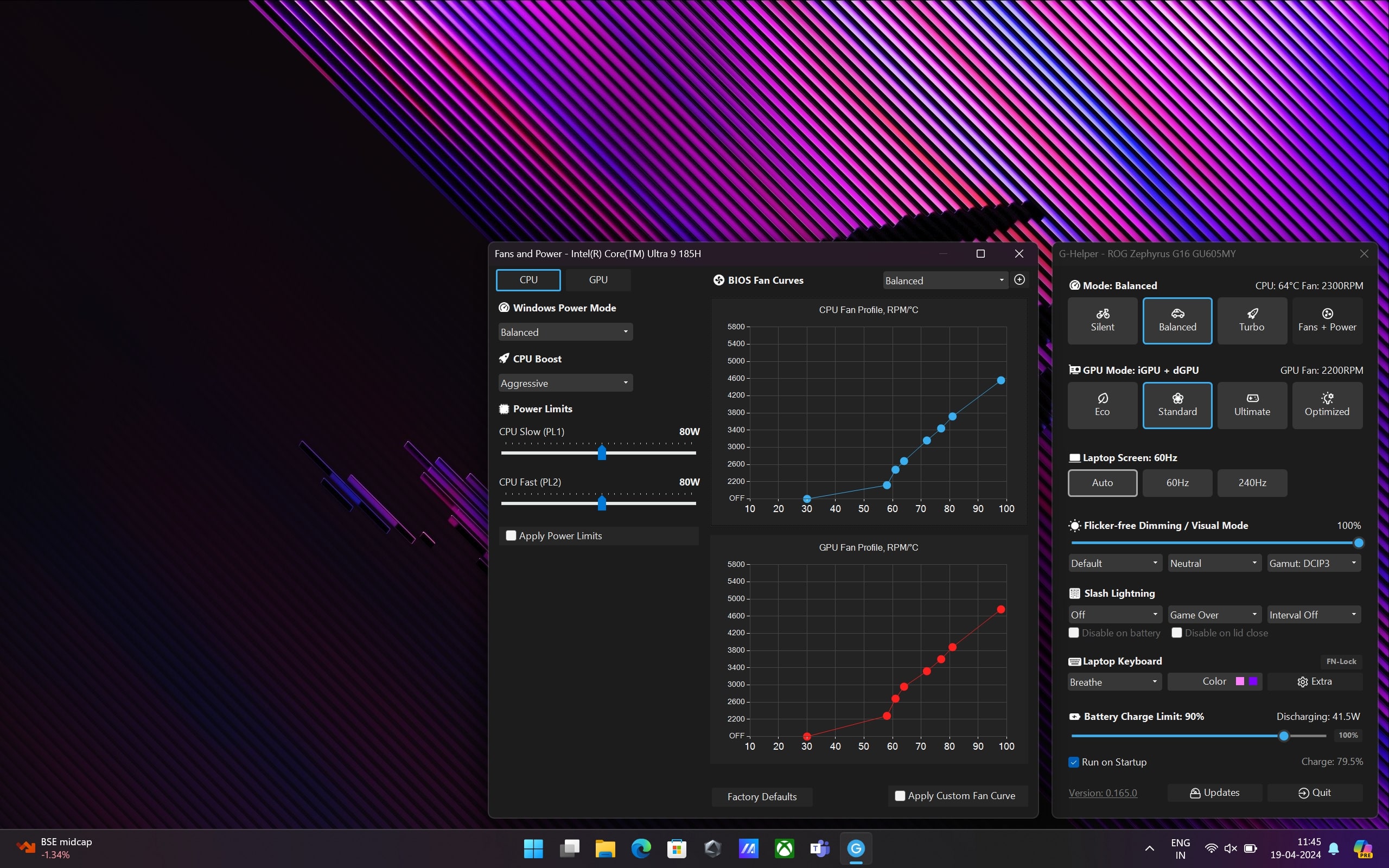Click G-Helper icon in taskbar
Image resolution: width=1389 pixels, height=868 pixels.
coord(856,848)
